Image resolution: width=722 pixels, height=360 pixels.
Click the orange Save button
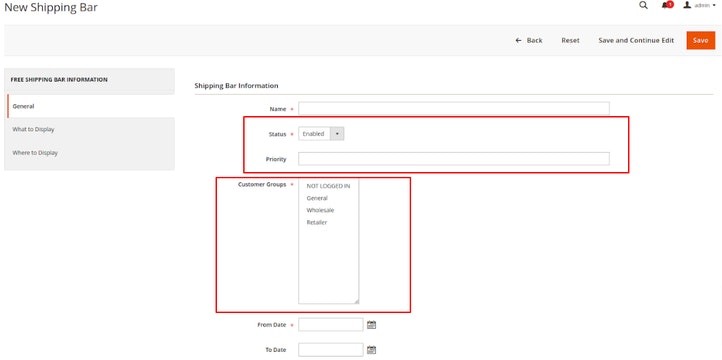pyautogui.click(x=700, y=41)
